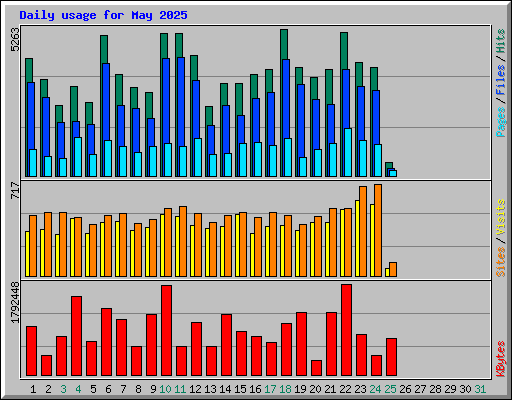The height and width of the screenshot is (400, 512).
Task: Click the cyan pages bar for day 22
Action: [x=348, y=152]
